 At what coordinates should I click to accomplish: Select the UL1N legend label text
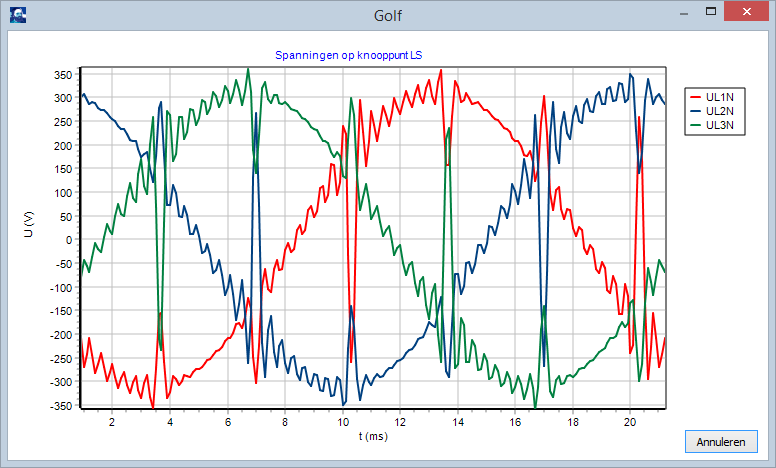pos(720,97)
